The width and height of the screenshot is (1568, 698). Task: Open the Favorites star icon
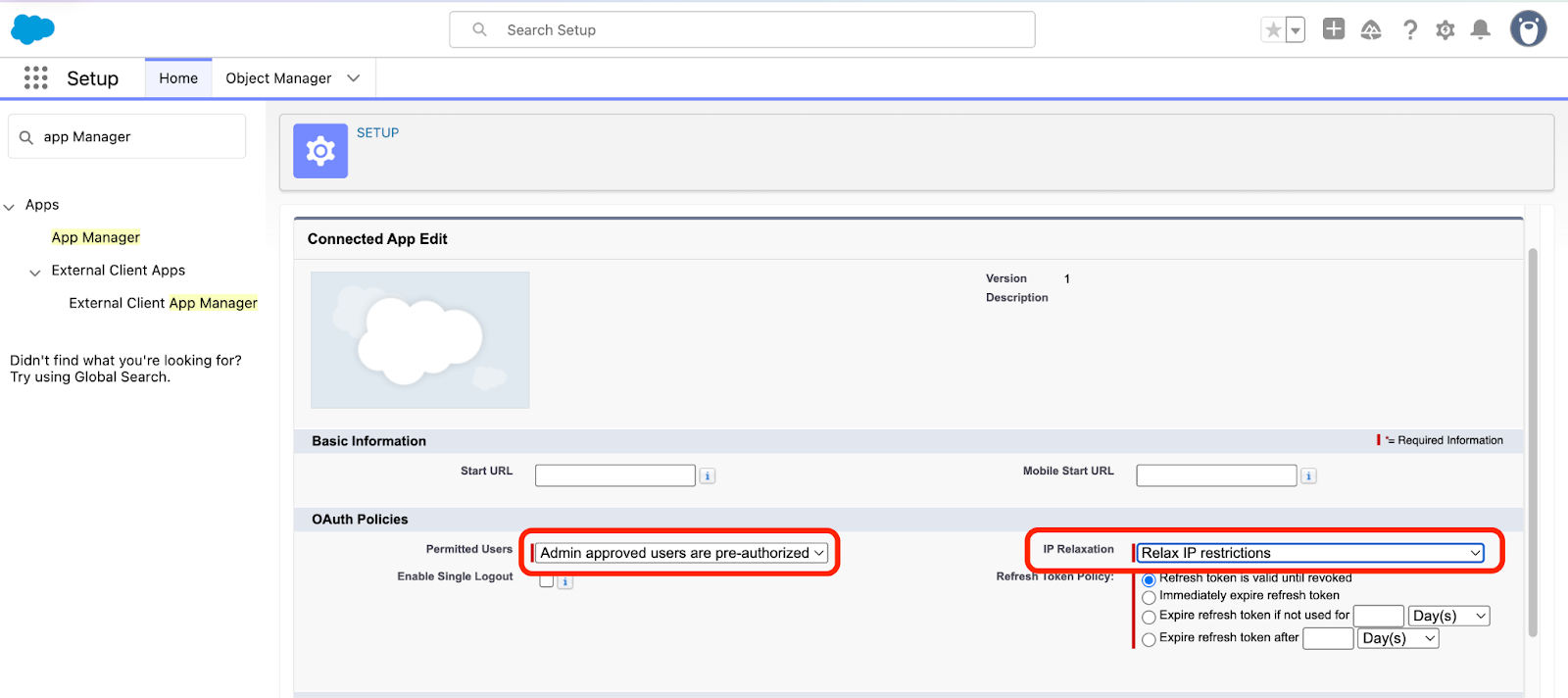coord(1273,30)
